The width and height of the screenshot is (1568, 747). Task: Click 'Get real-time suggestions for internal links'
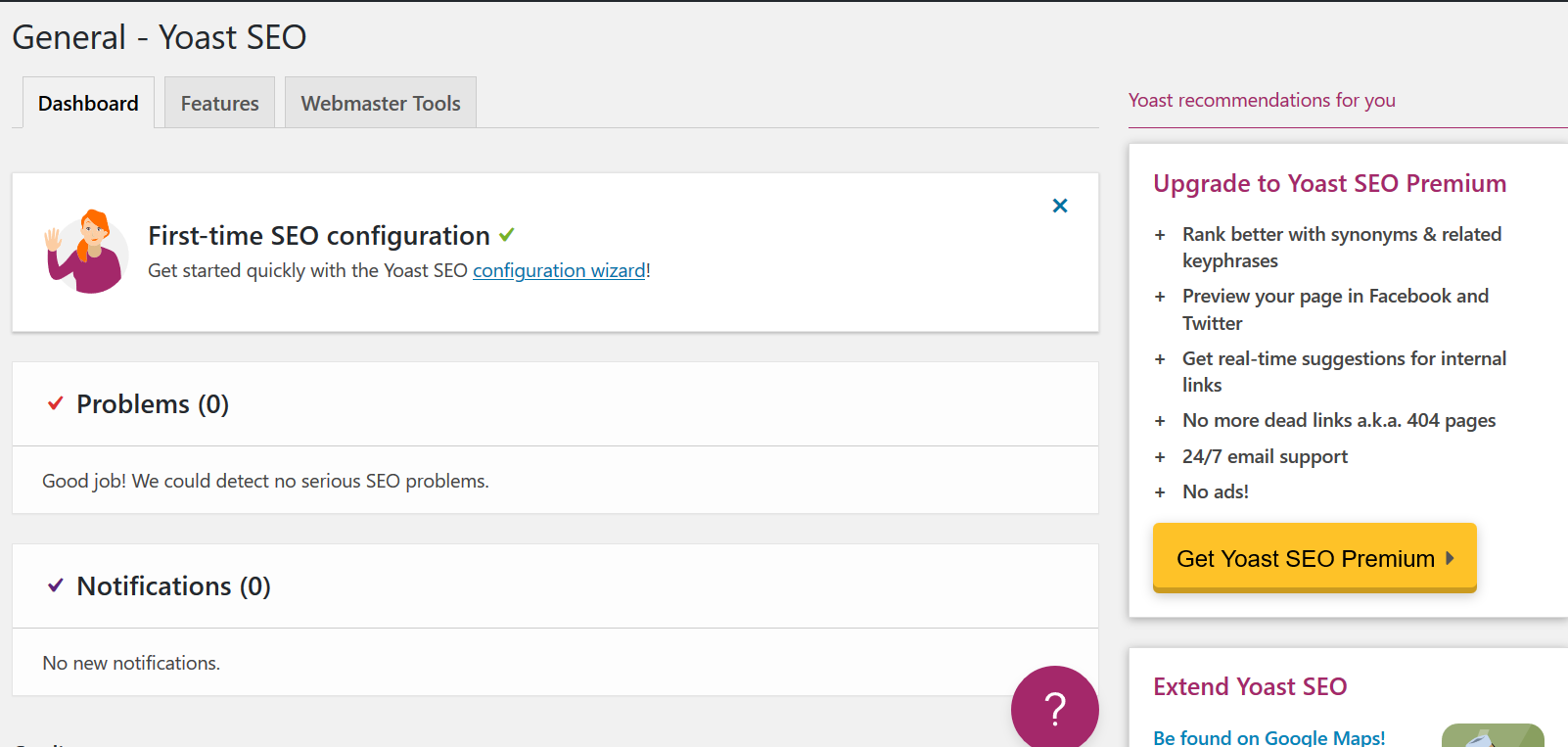1344,371
